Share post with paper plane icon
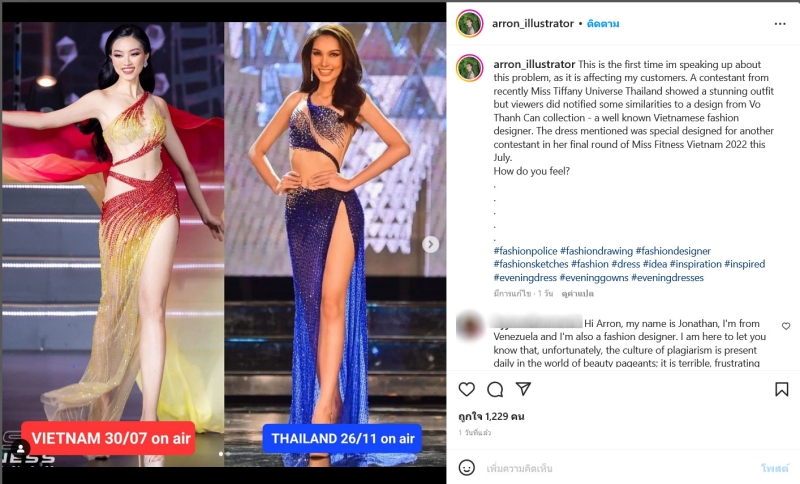Viewport: 800px width, 484px height. (523, 389)
